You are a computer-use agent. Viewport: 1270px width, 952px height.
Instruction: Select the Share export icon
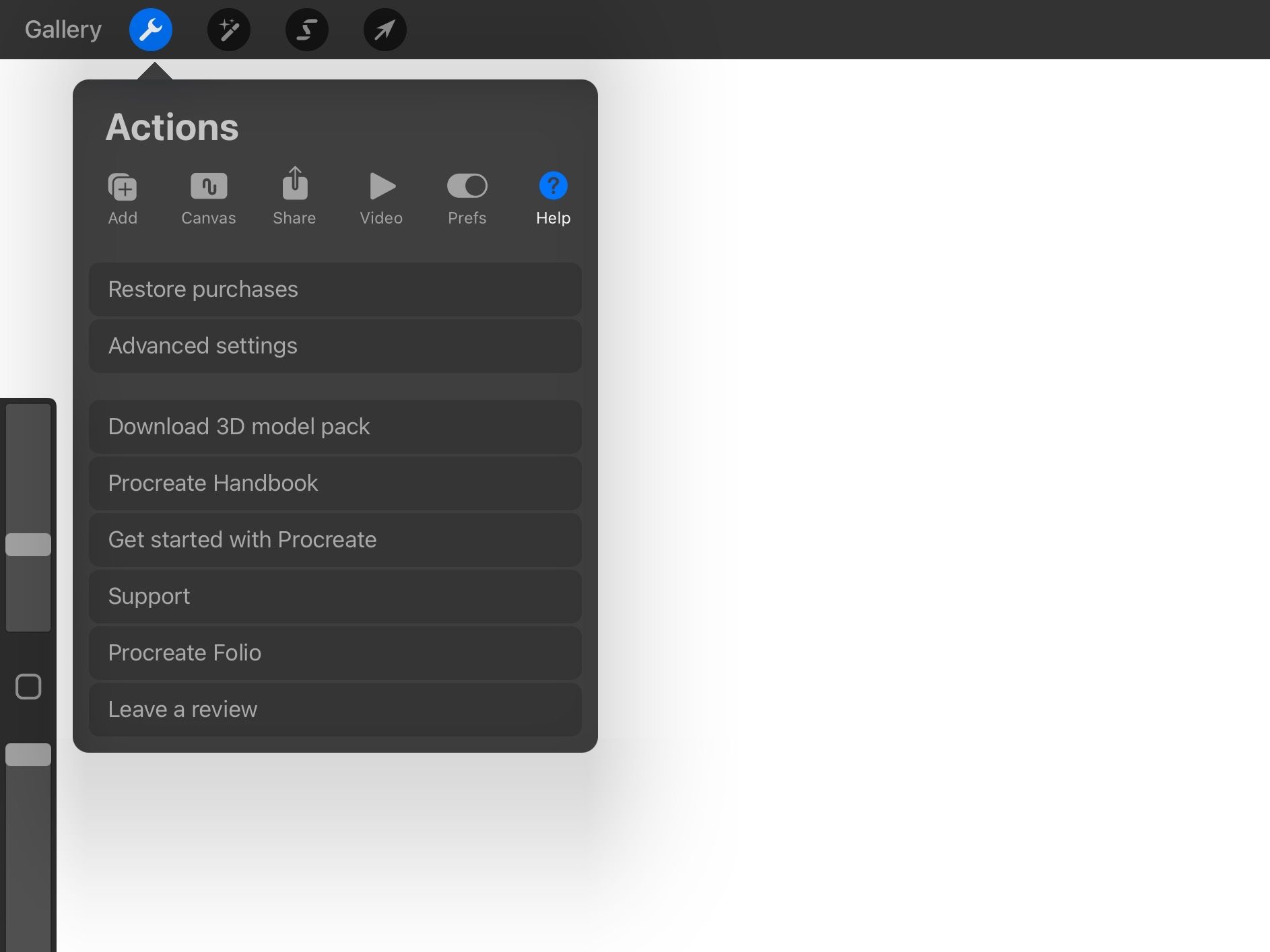tap(294, 197)
